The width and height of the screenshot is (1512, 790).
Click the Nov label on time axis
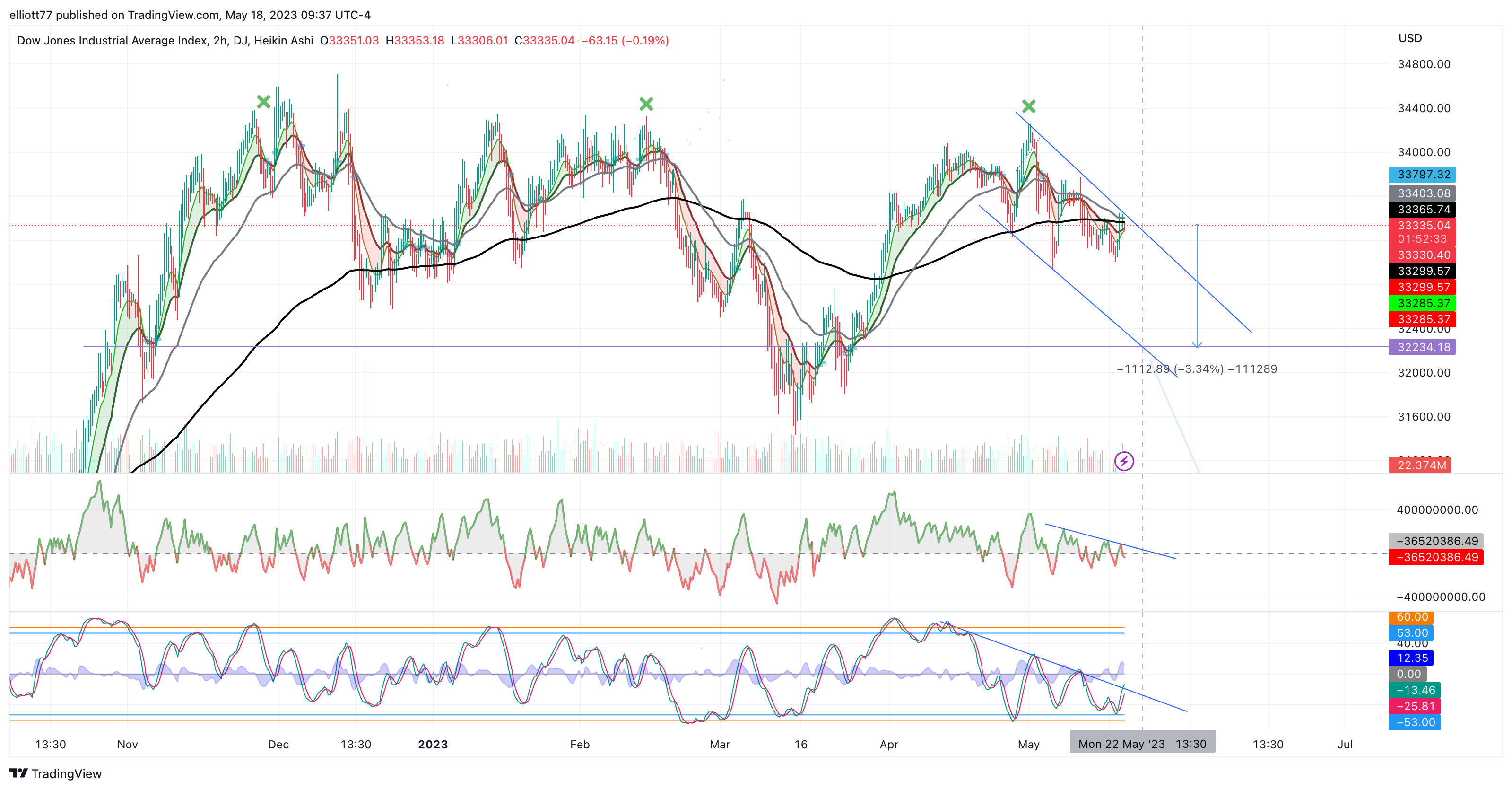click(x=127, y=744)
